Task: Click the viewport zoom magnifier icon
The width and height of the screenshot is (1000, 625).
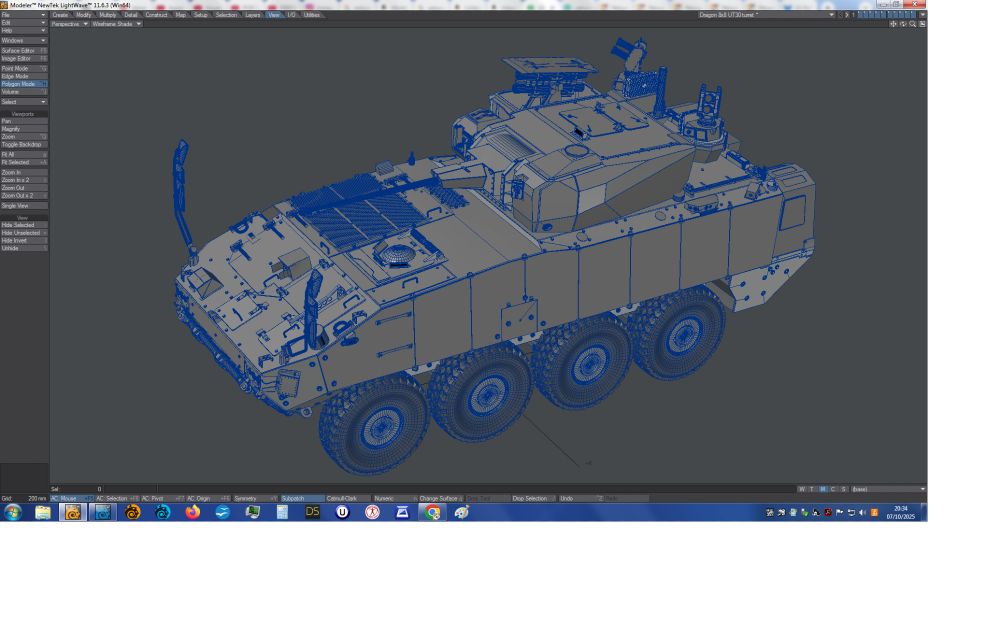Action: point(913,24)
